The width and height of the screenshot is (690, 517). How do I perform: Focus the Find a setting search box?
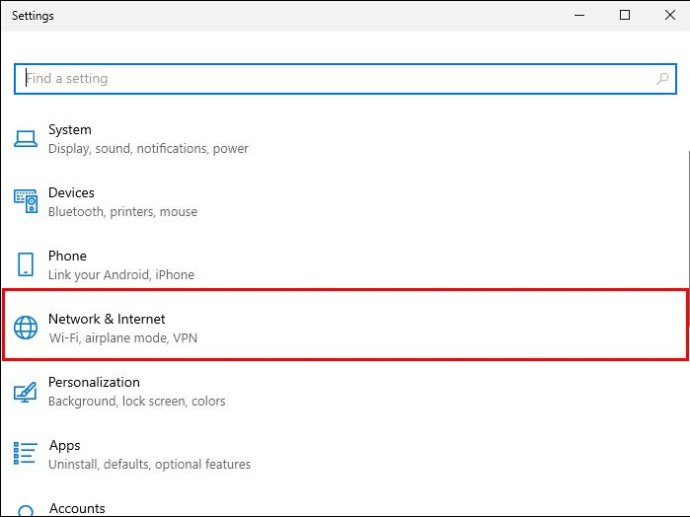pyautogui.click(x=330, y=79)
